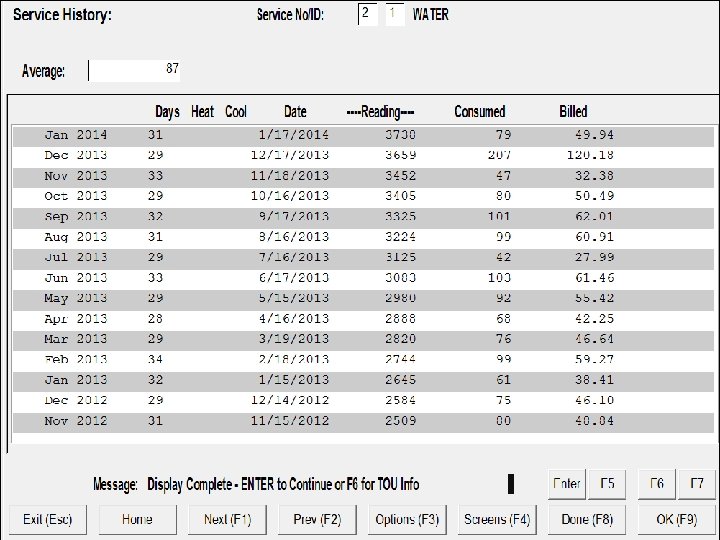This screenshot has width=720, height=540.
Task: Click F6 for TOU info
Action: (657, 484)
